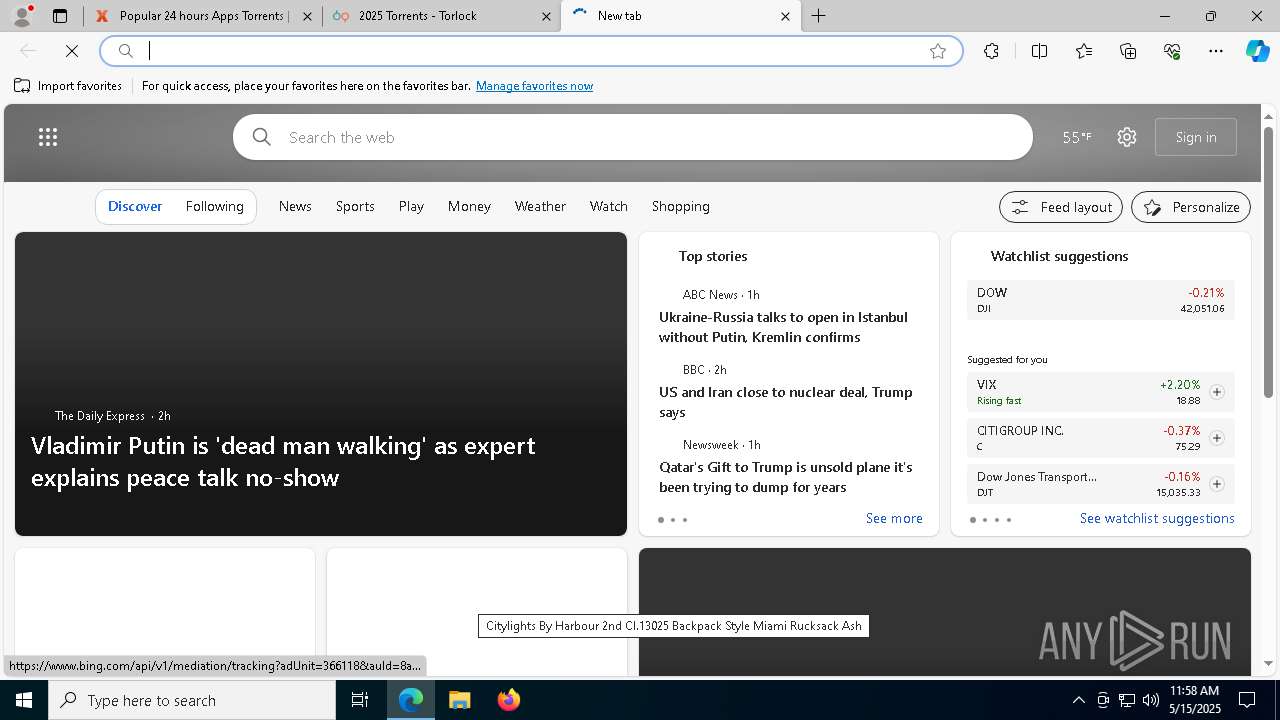Open page settings gear icon

(1127, 137)
